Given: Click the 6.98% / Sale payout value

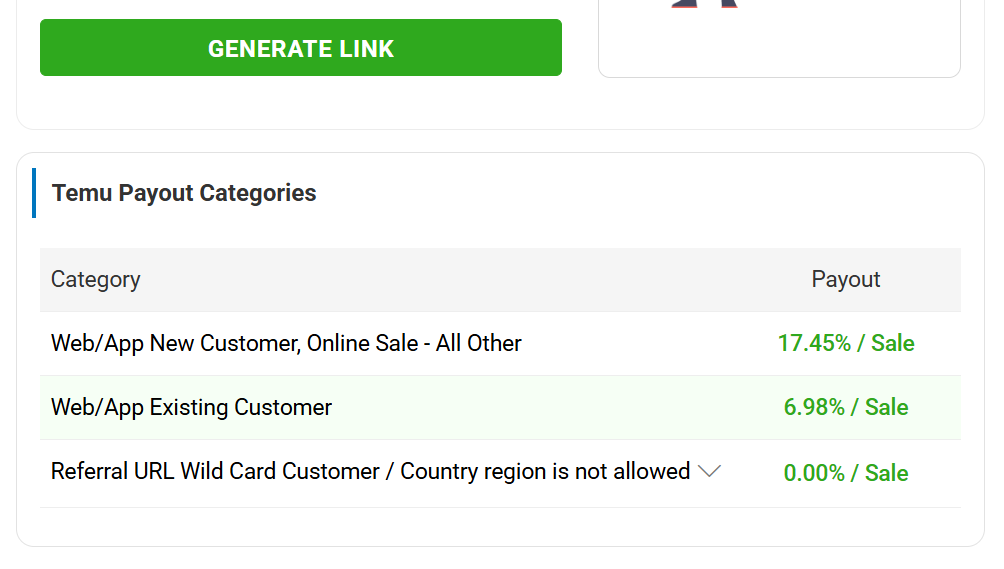Looking at the screenshot, I should point(845,407).
